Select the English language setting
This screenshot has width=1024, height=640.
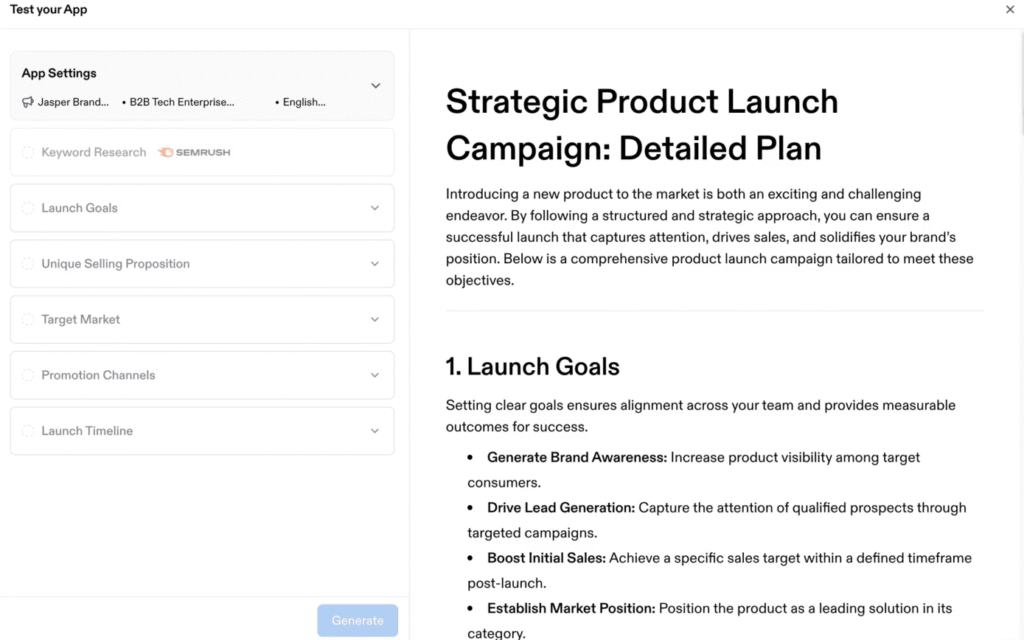coord(303,102)
